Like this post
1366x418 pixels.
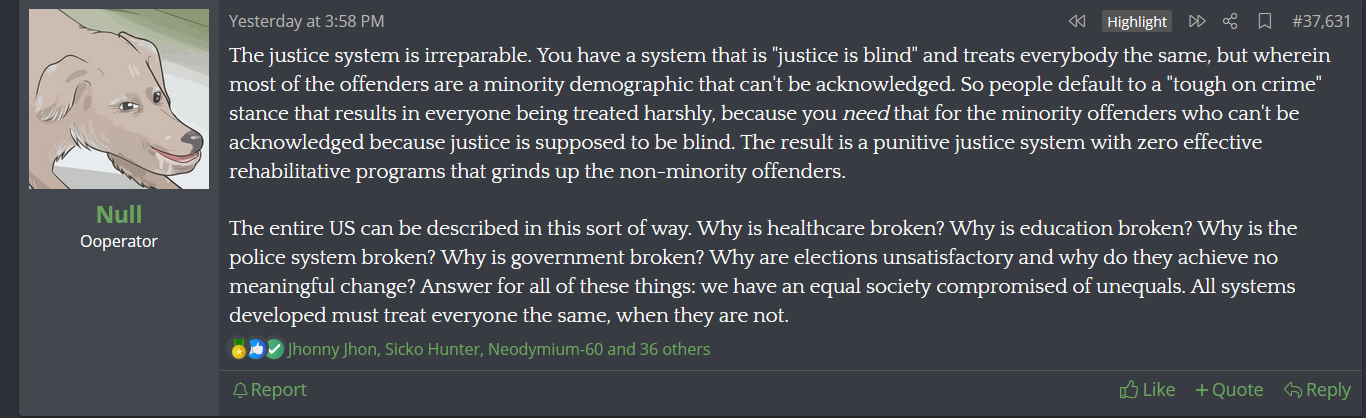point(1147,390)
